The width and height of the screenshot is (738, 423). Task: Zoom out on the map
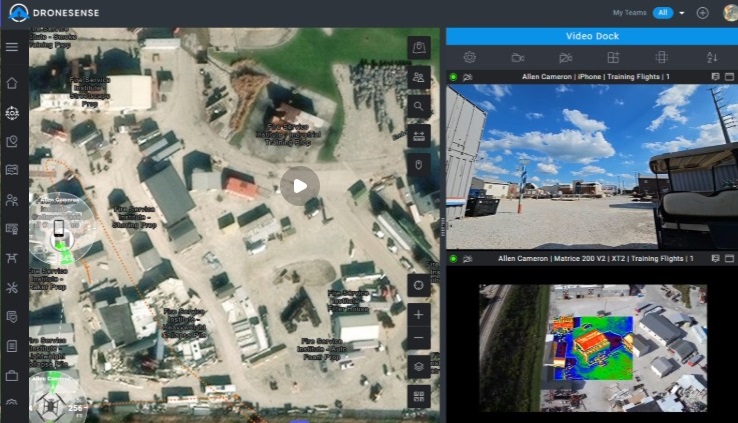point(418,338)
